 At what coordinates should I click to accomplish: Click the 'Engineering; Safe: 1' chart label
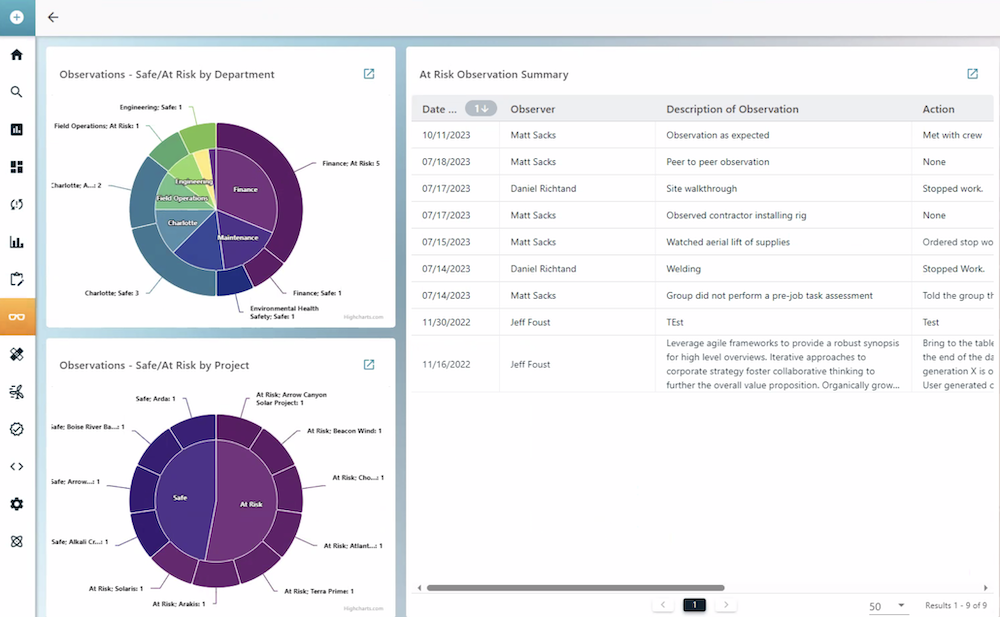pyautogui.click(x=151, y=107)
